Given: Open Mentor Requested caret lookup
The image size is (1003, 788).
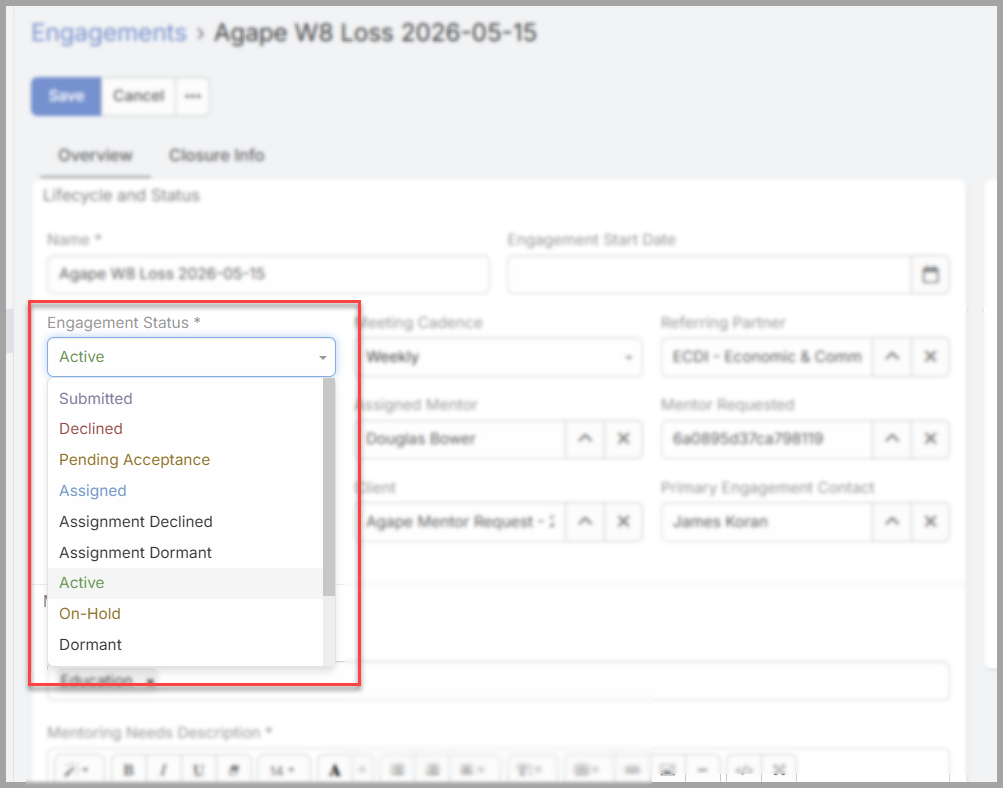Looking at the screenshot, I should click(892, 439).
